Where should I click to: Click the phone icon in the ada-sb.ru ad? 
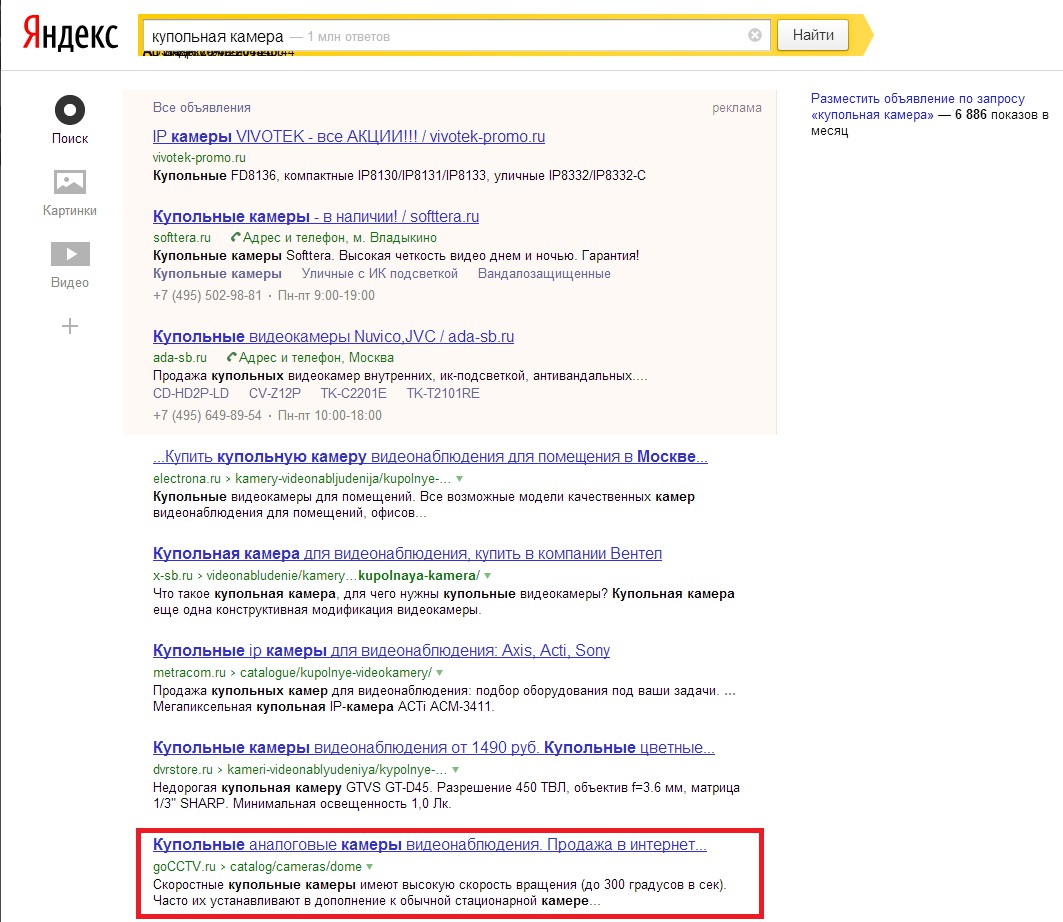231,357
